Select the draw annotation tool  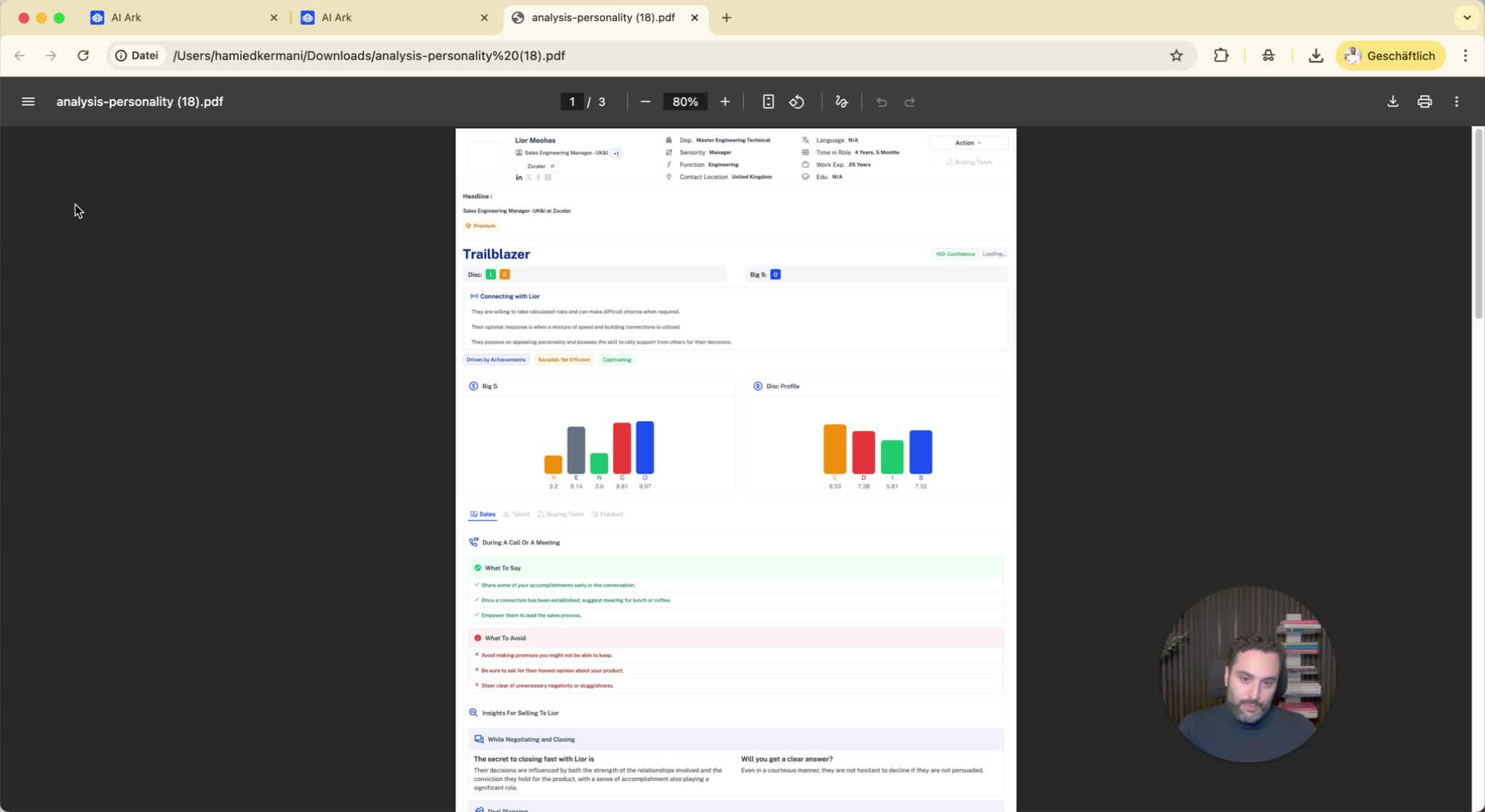pyautogui.click(x=842, y=101)
